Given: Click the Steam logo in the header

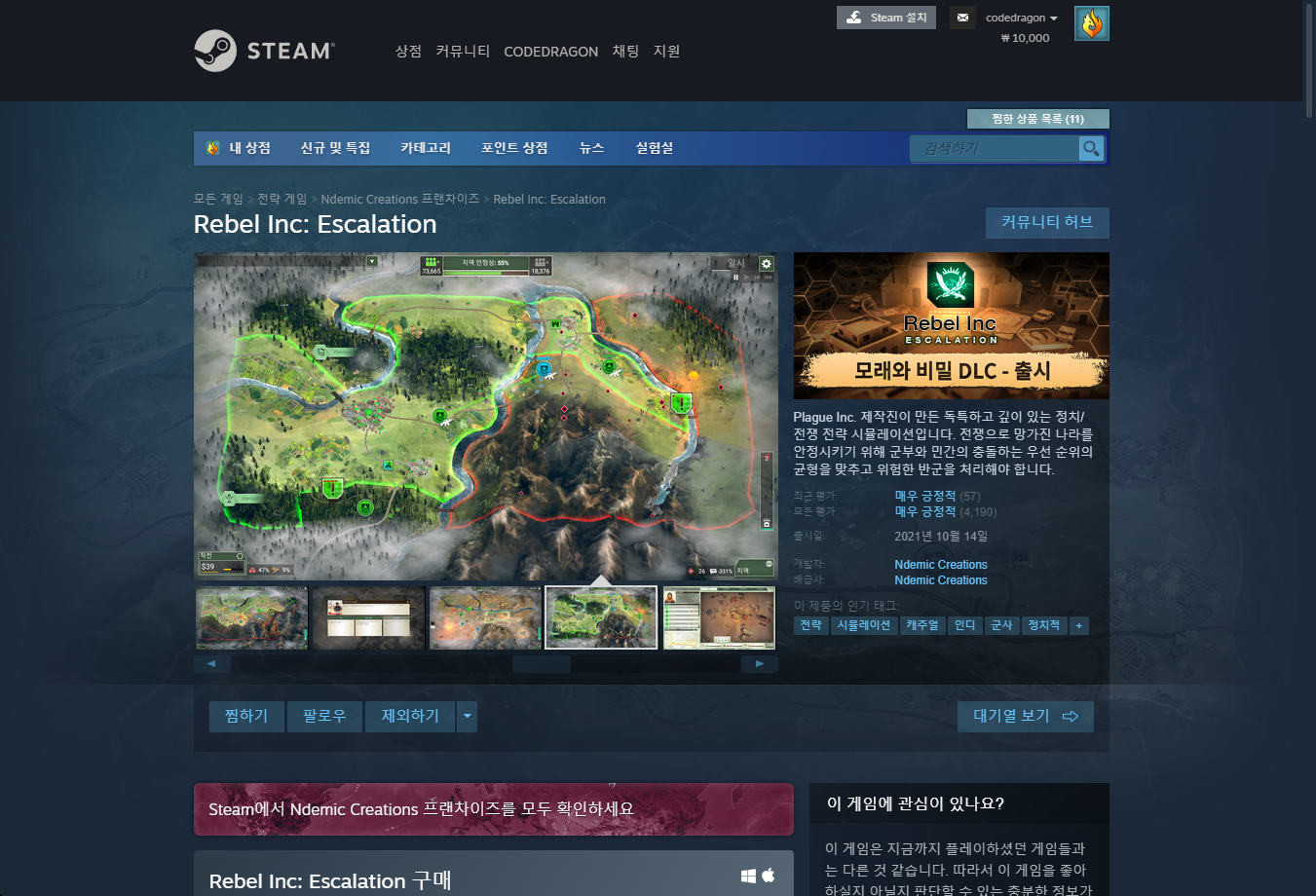Looking at the screenshot, I should 264,51.
